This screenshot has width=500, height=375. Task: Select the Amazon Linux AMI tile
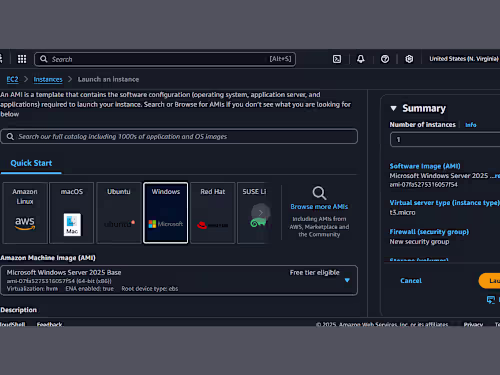25,213
